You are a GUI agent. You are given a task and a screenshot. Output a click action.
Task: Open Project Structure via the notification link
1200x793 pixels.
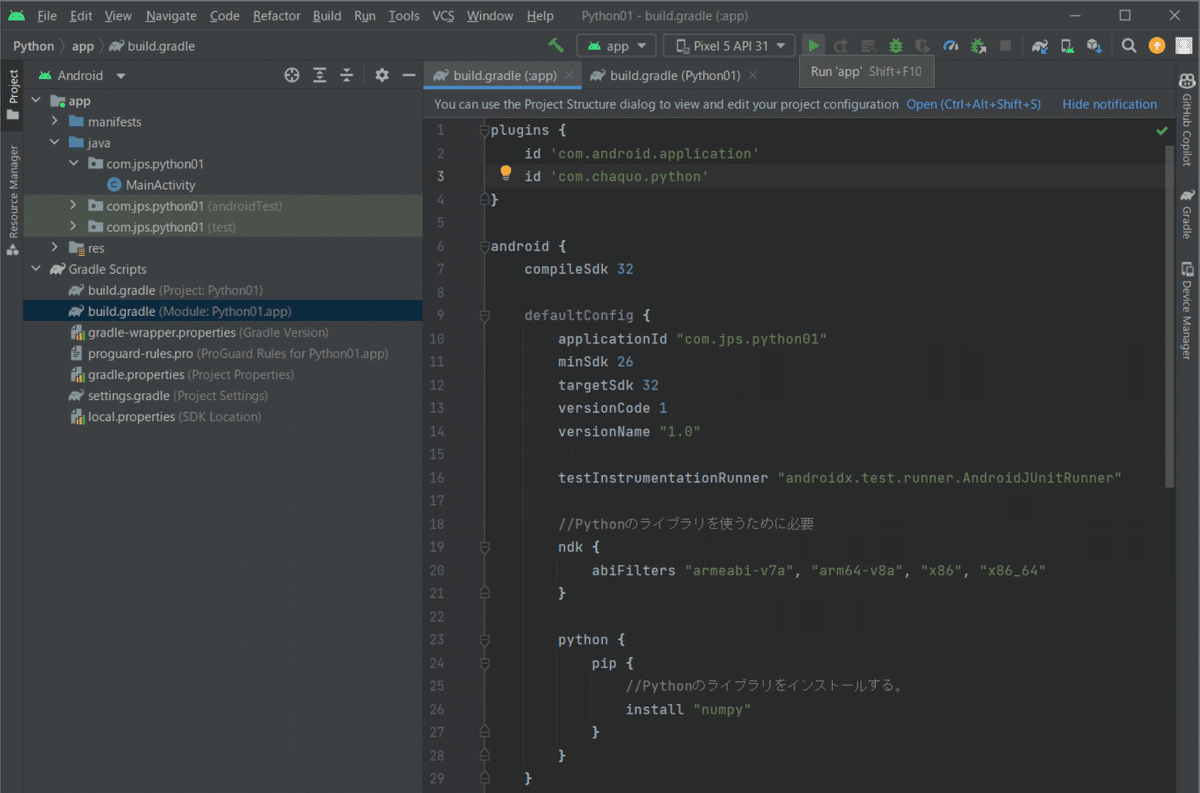coord(975,103)
